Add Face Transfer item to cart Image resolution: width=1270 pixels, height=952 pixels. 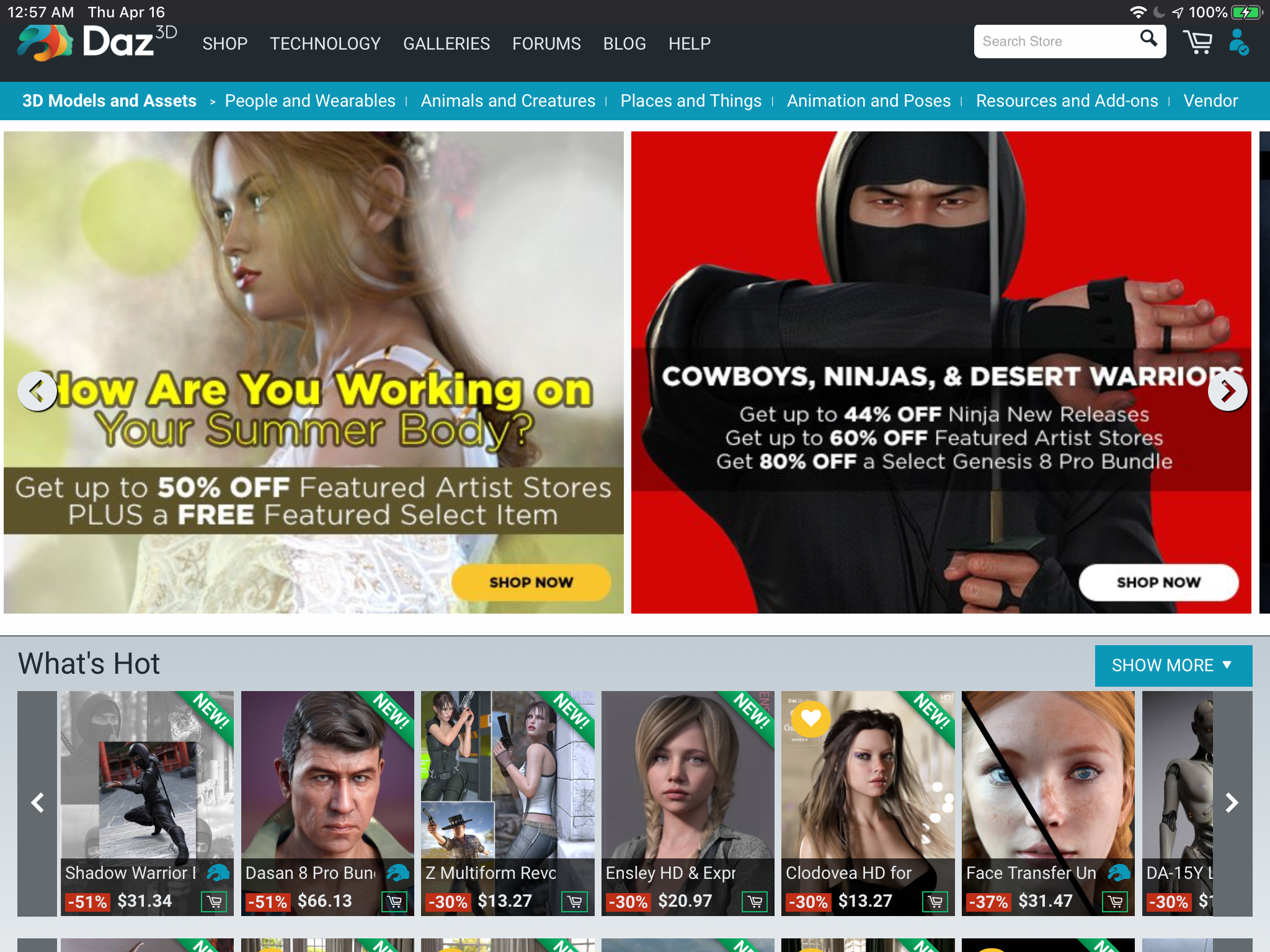[1115, 901]
